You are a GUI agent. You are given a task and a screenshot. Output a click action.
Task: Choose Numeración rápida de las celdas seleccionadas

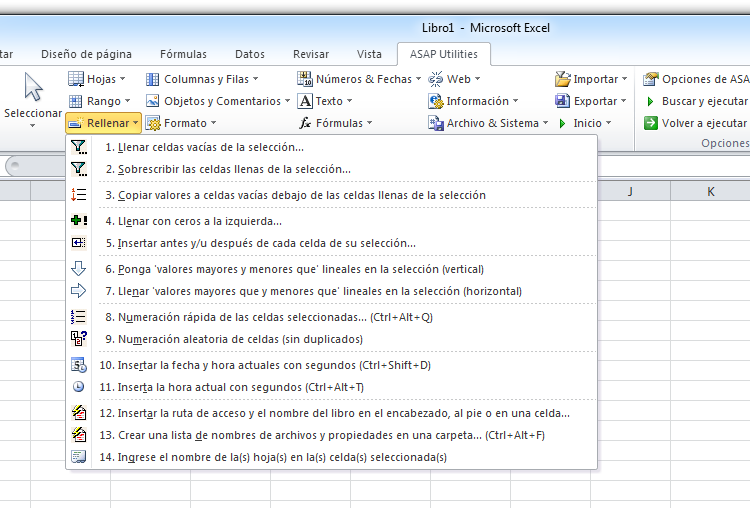(x=331, y=317)
